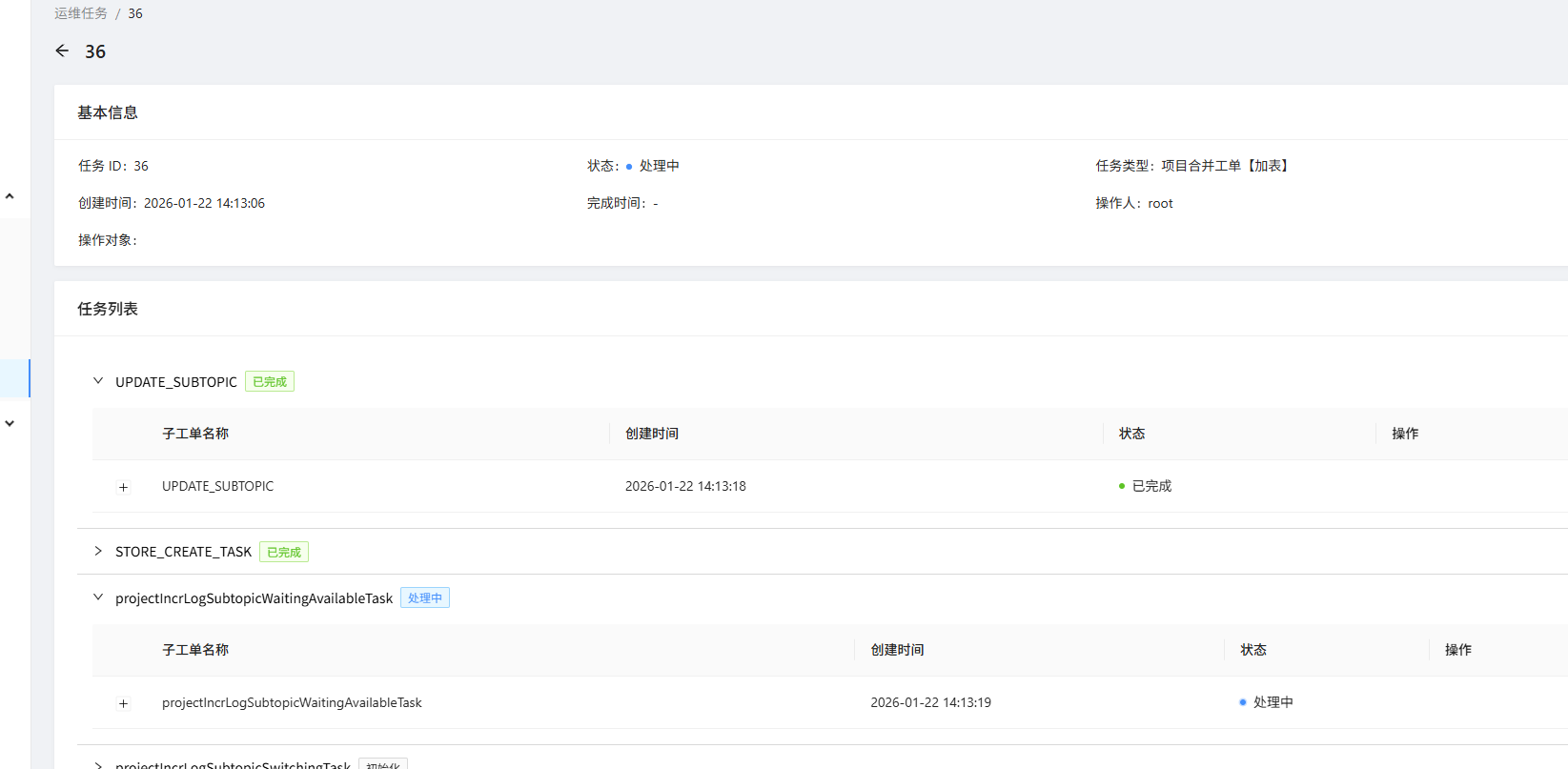Expand the projectIncrLogSubtopicSwitchingTask group chevron

tap(98, 764)
